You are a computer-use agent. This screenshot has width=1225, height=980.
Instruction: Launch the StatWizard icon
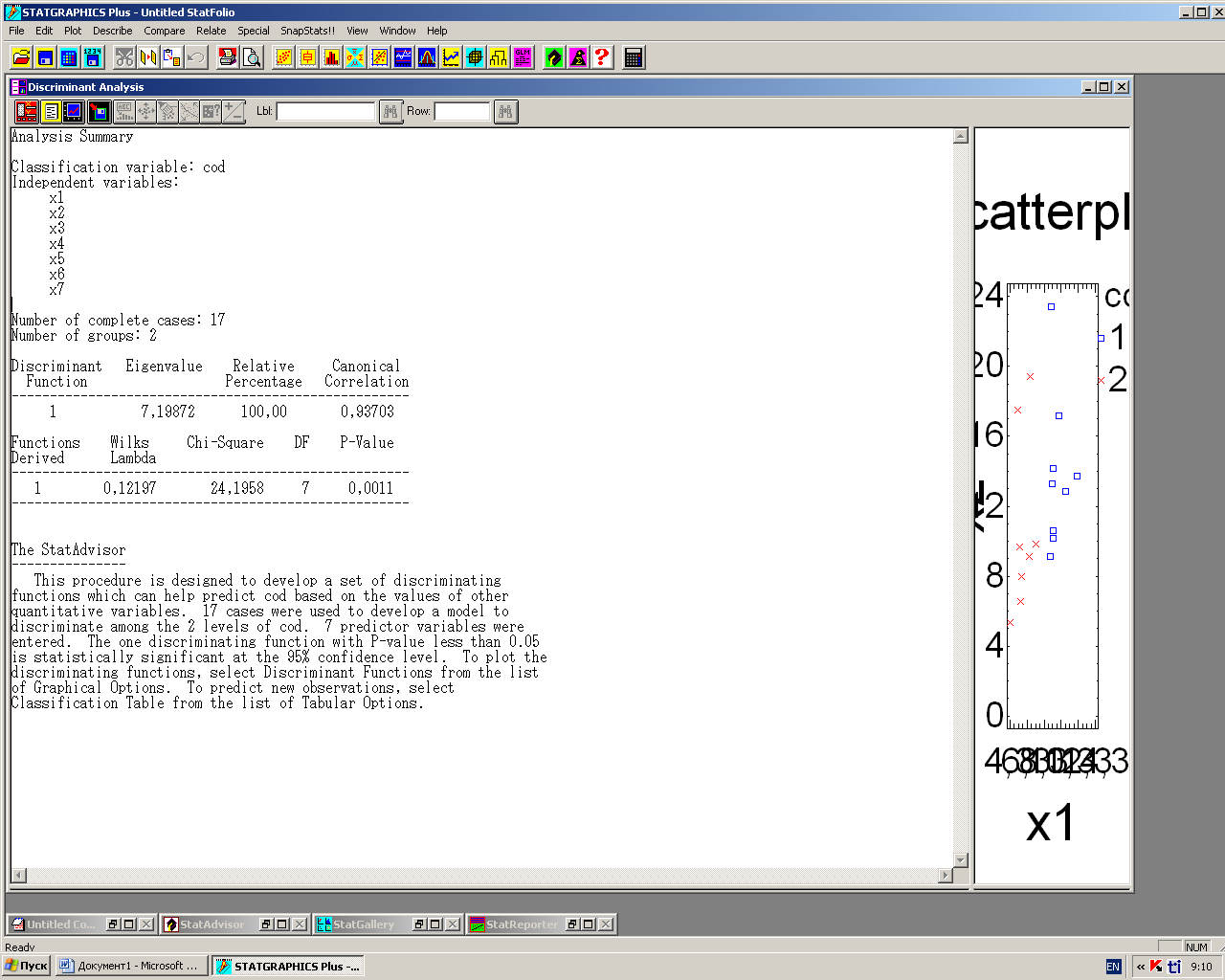[x=578, y=57]
